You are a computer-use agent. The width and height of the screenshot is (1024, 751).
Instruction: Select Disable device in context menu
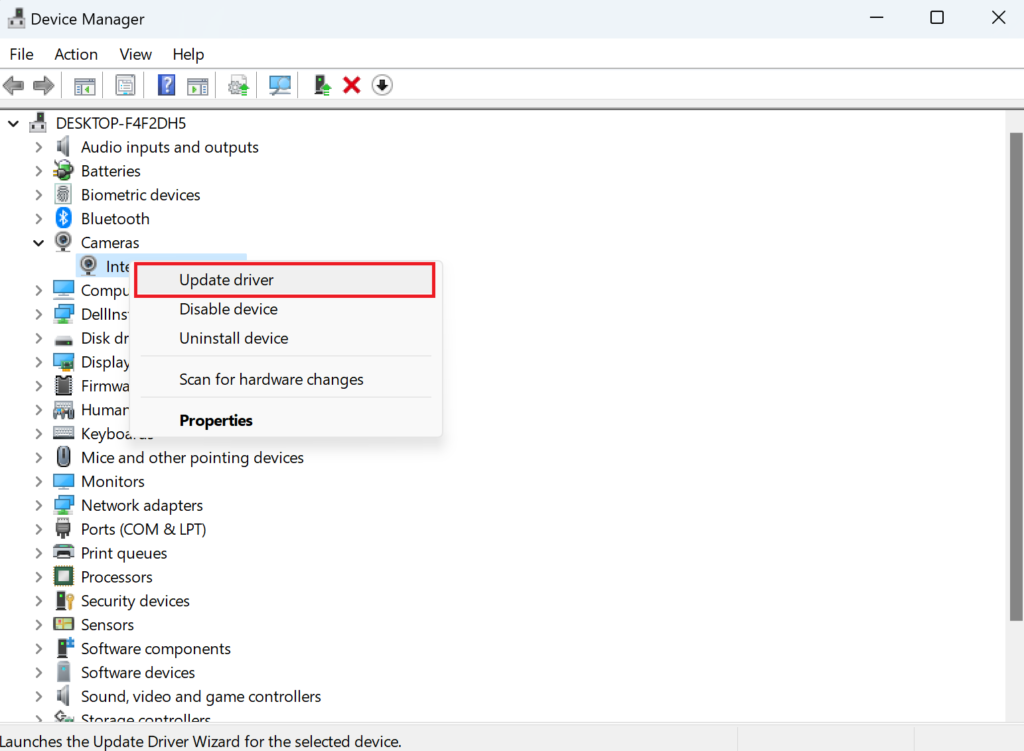(x=228, y=309)
